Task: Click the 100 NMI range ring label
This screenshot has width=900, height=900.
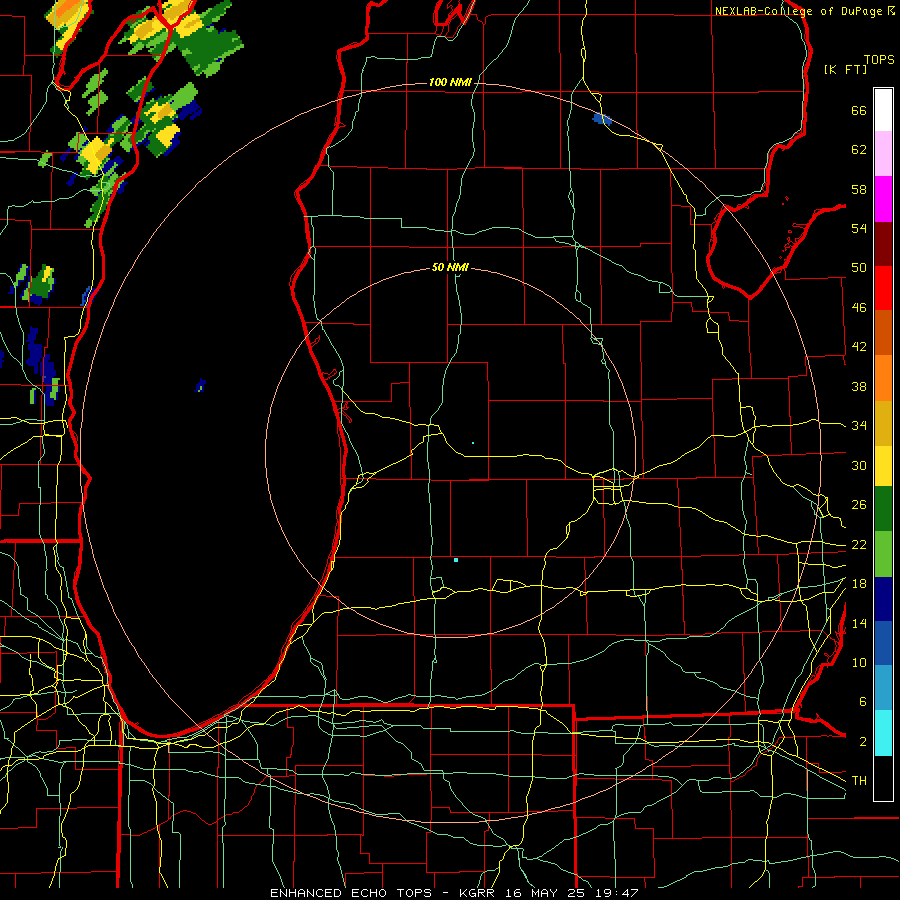Action: coord(450,82)
